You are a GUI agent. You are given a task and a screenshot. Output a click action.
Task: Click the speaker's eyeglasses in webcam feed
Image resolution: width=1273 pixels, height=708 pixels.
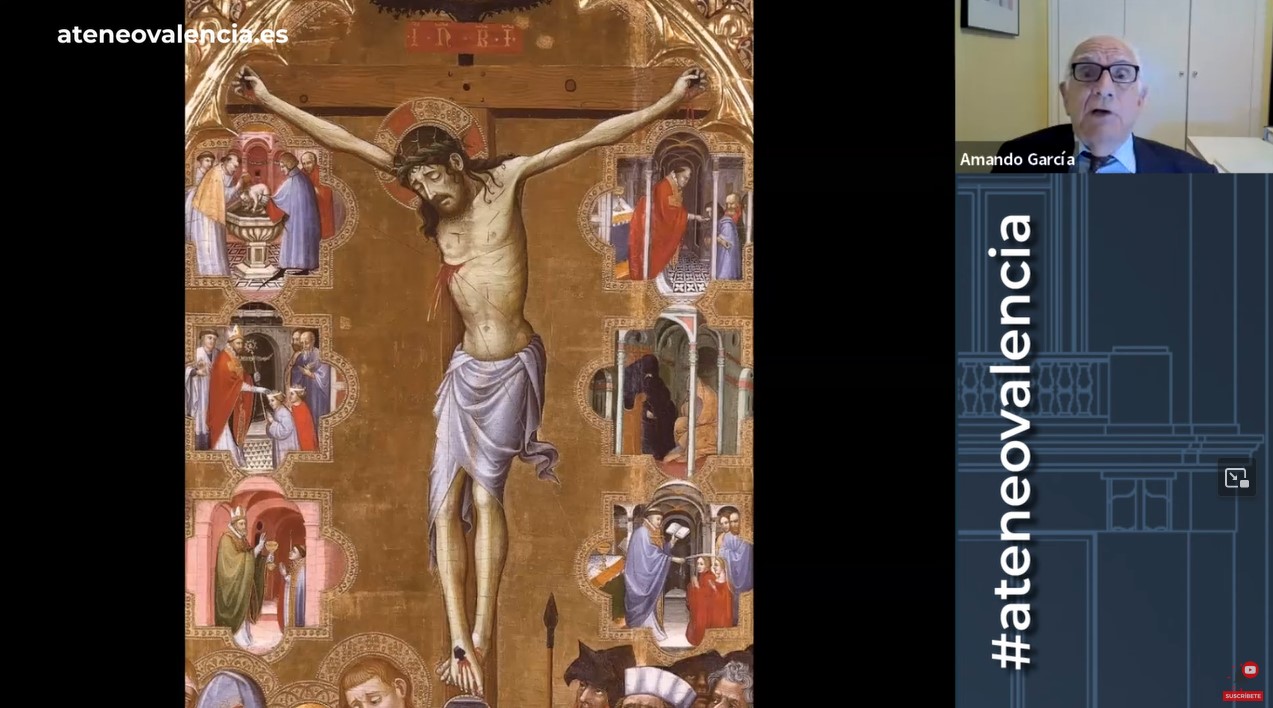click(1104, 72)
